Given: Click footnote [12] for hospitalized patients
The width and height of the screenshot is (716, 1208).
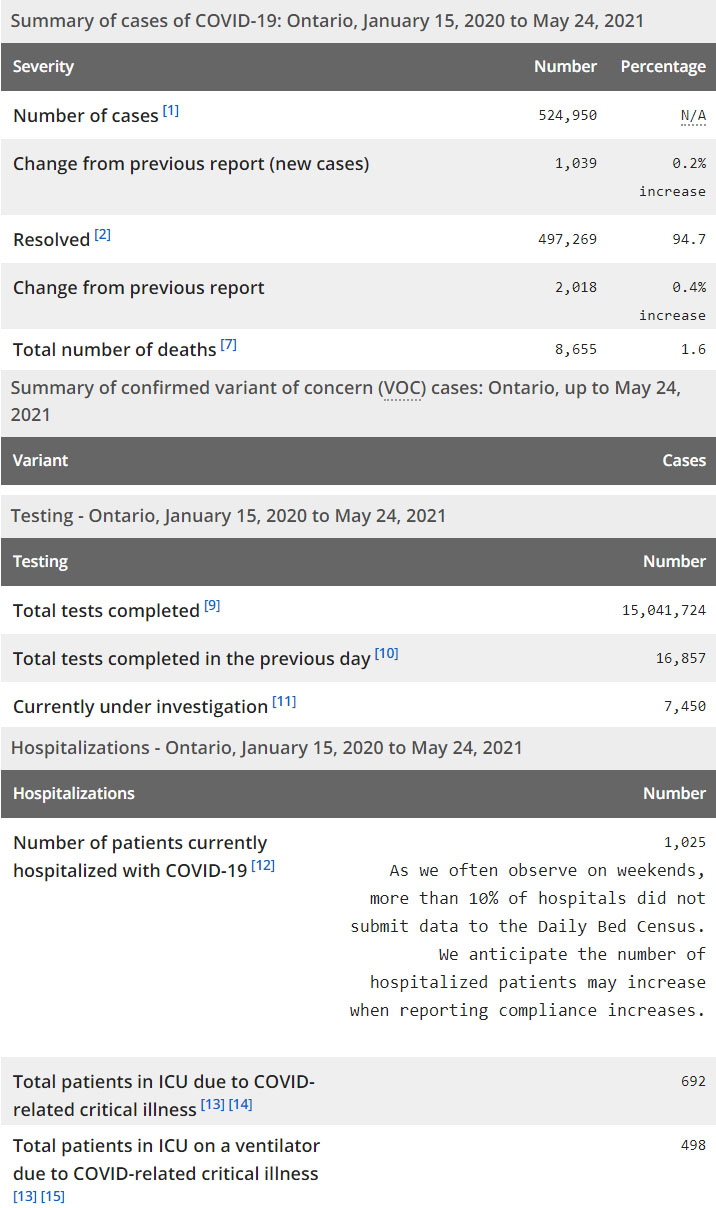Looking at the screenshot, I should pos(263,866).
